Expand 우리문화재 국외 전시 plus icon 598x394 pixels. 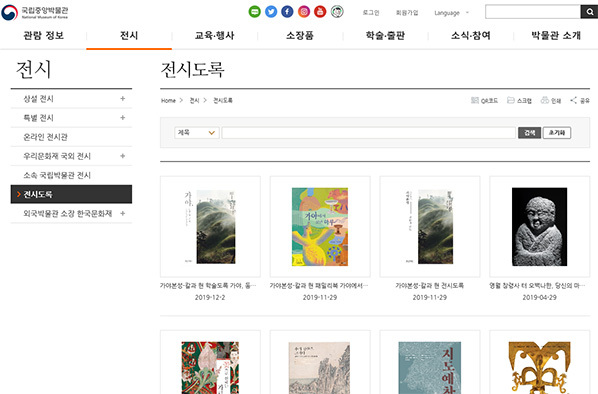click(x=122, y=156)
